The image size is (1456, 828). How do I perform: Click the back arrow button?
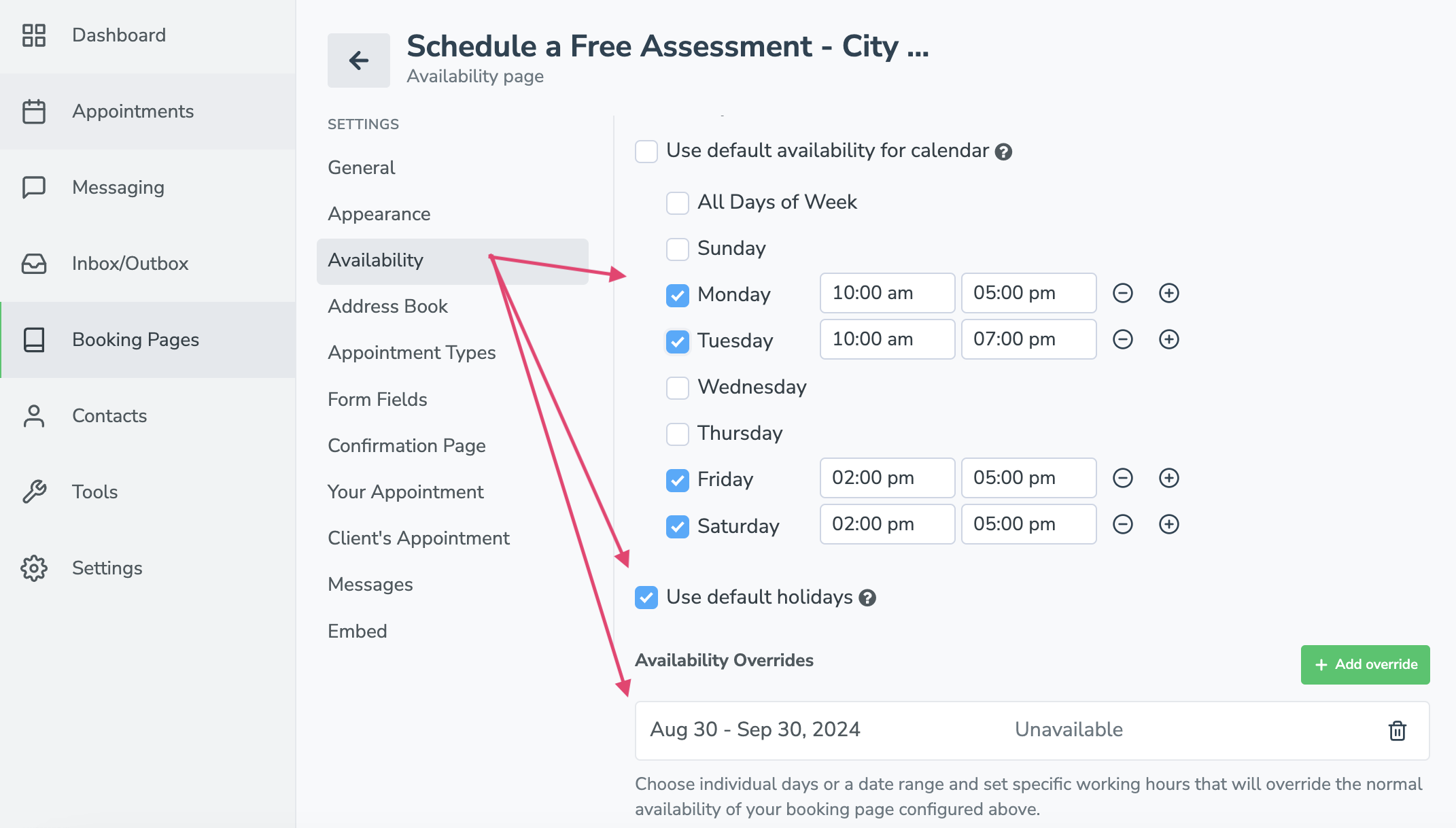click(x=358, y=61)
